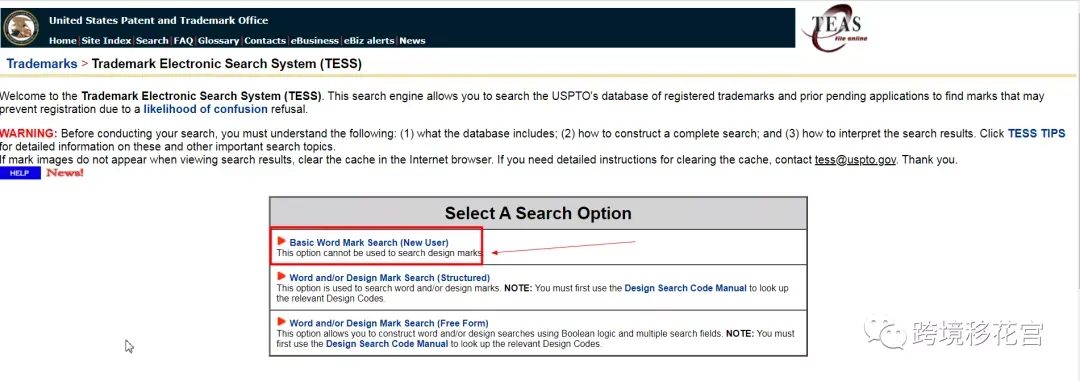This screenshot has width=1080, height=381.
Task: Open Word and/or Design Mark Search (Structured)
Action: click(389, 278)
